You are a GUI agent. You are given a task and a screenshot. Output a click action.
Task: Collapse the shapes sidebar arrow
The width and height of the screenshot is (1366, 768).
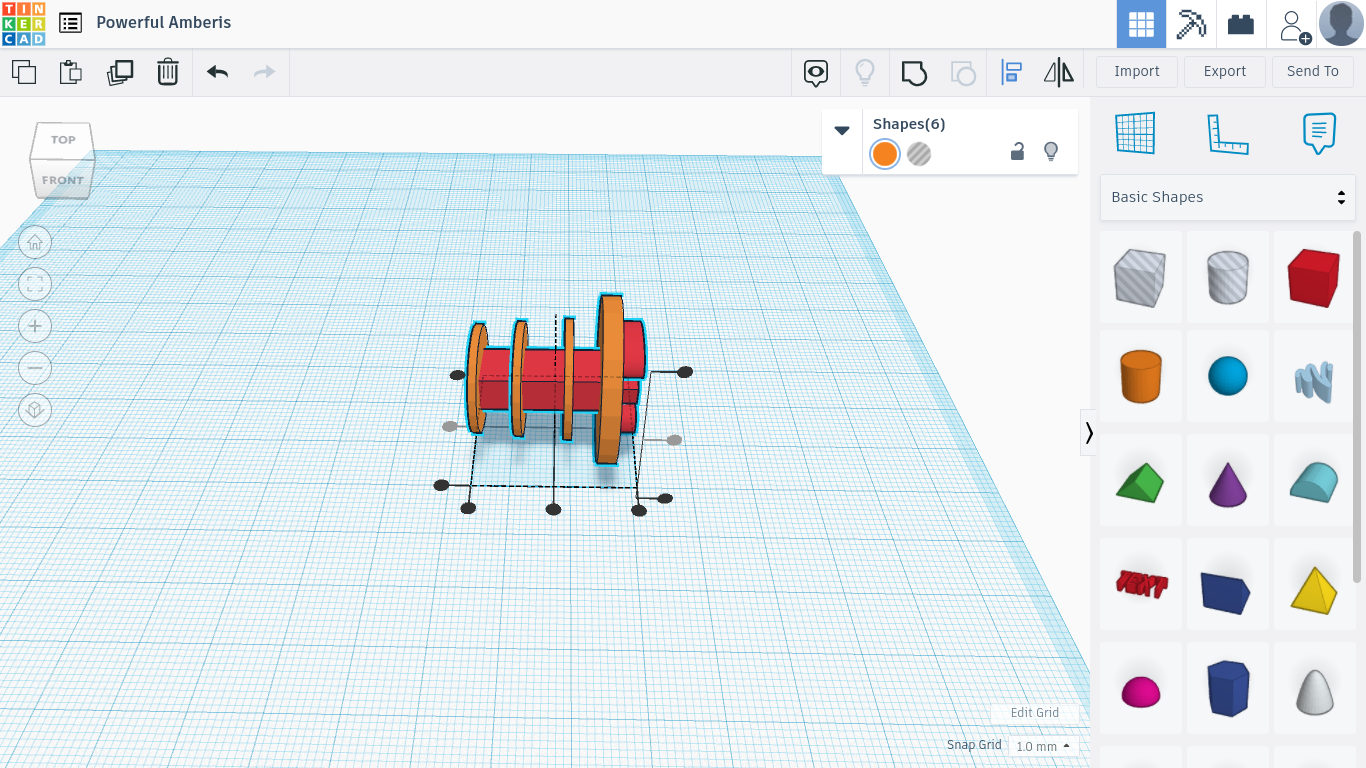tap(1089, 433)
